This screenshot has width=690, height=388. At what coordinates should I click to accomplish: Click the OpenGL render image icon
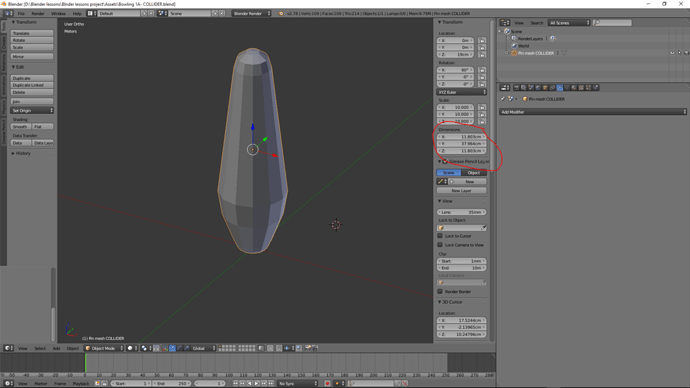308,348
